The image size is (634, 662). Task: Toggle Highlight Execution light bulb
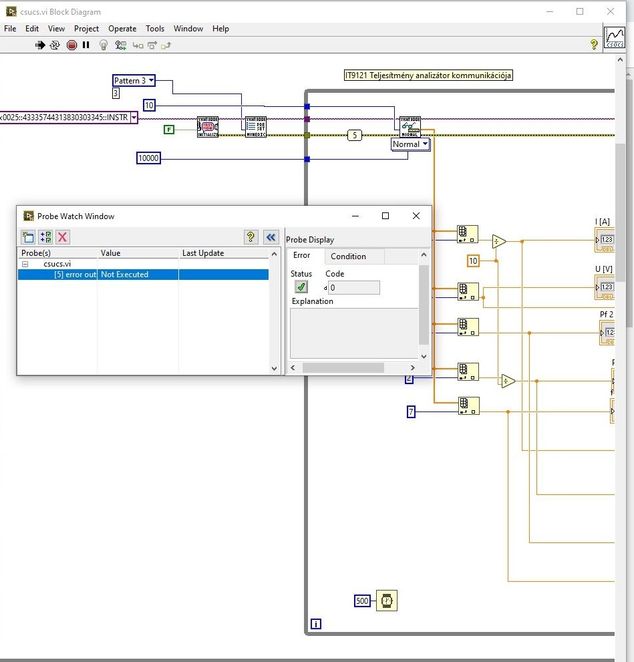point(103,45)
